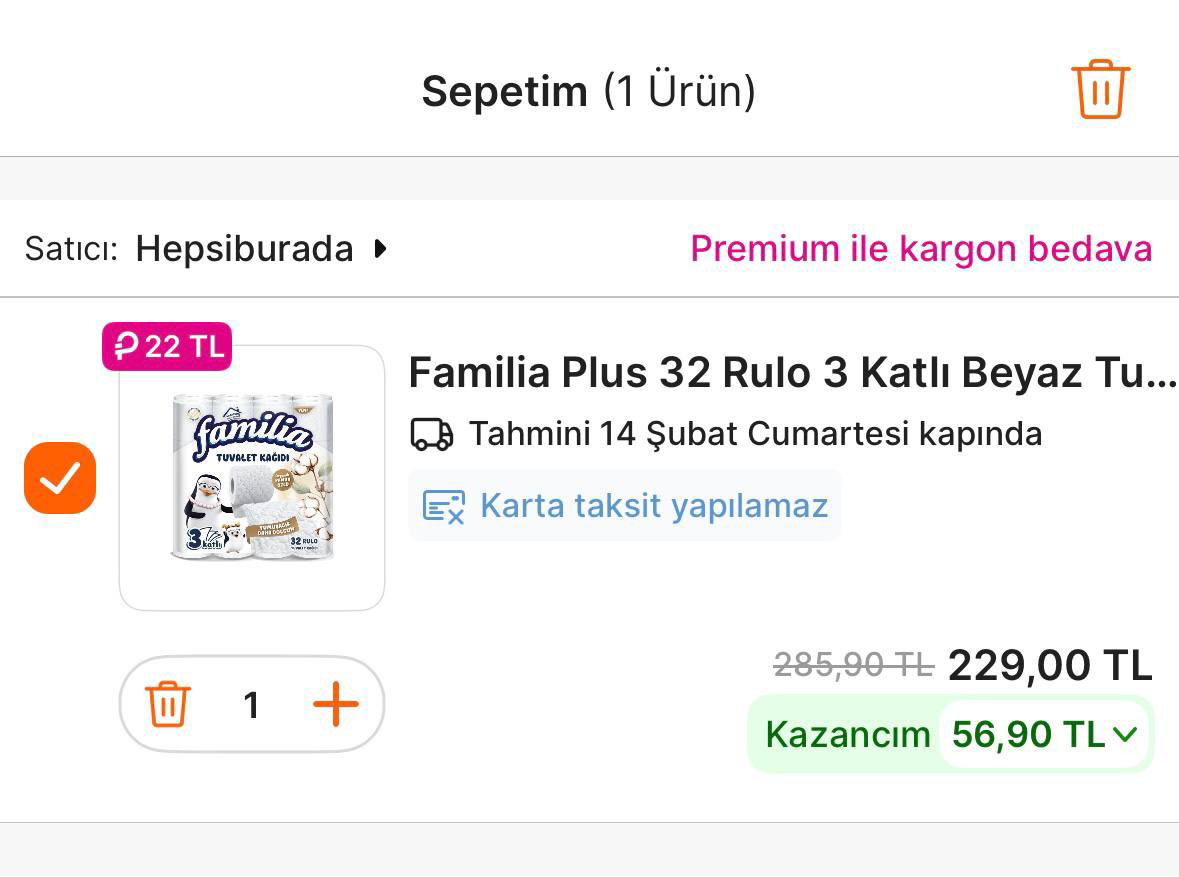
Task: Click the (1 Ürün) item count
Action: [x=679, y=92]
